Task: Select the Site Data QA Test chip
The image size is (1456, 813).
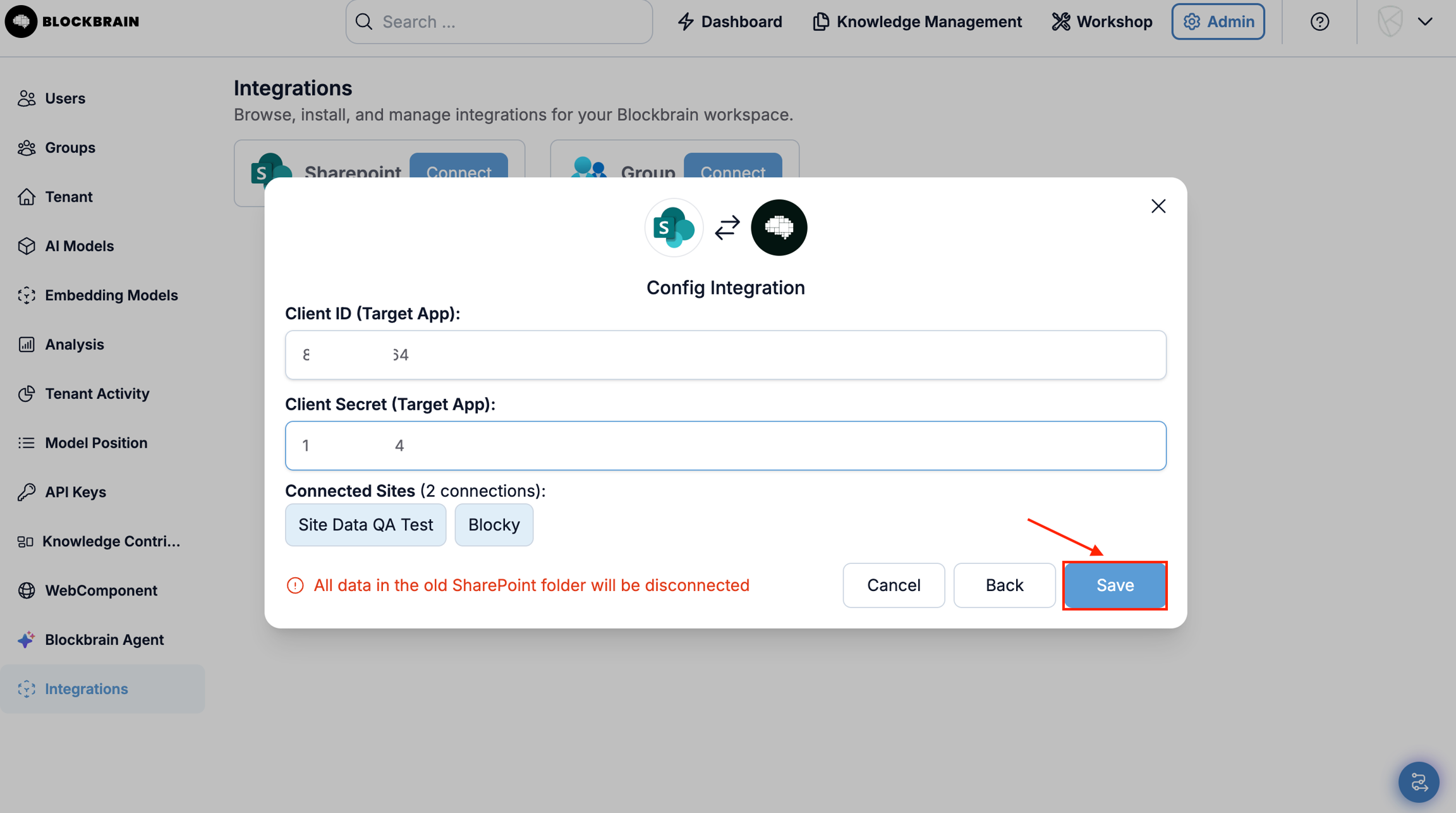Action: pos(365,525)
